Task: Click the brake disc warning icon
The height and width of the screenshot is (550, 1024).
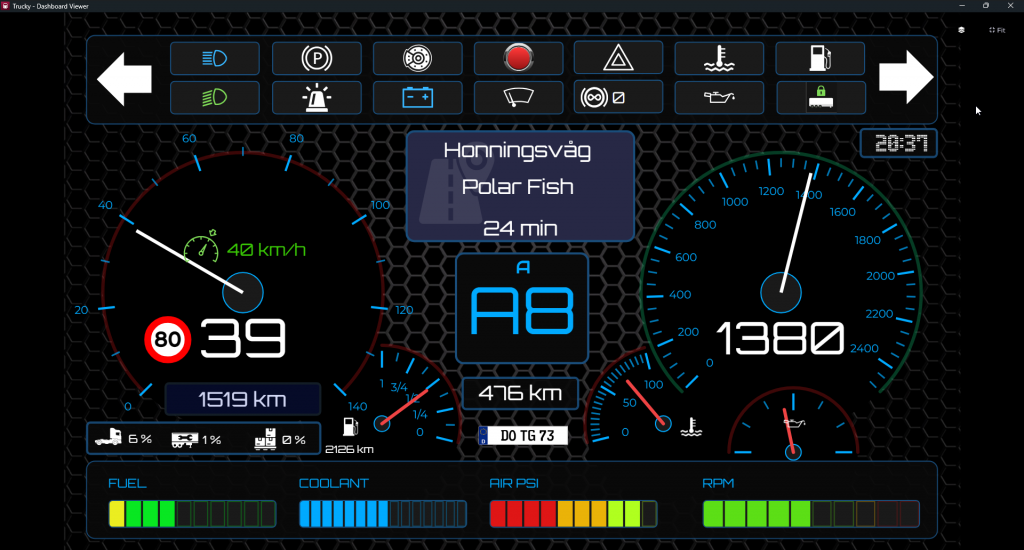Action: (417, 59)
